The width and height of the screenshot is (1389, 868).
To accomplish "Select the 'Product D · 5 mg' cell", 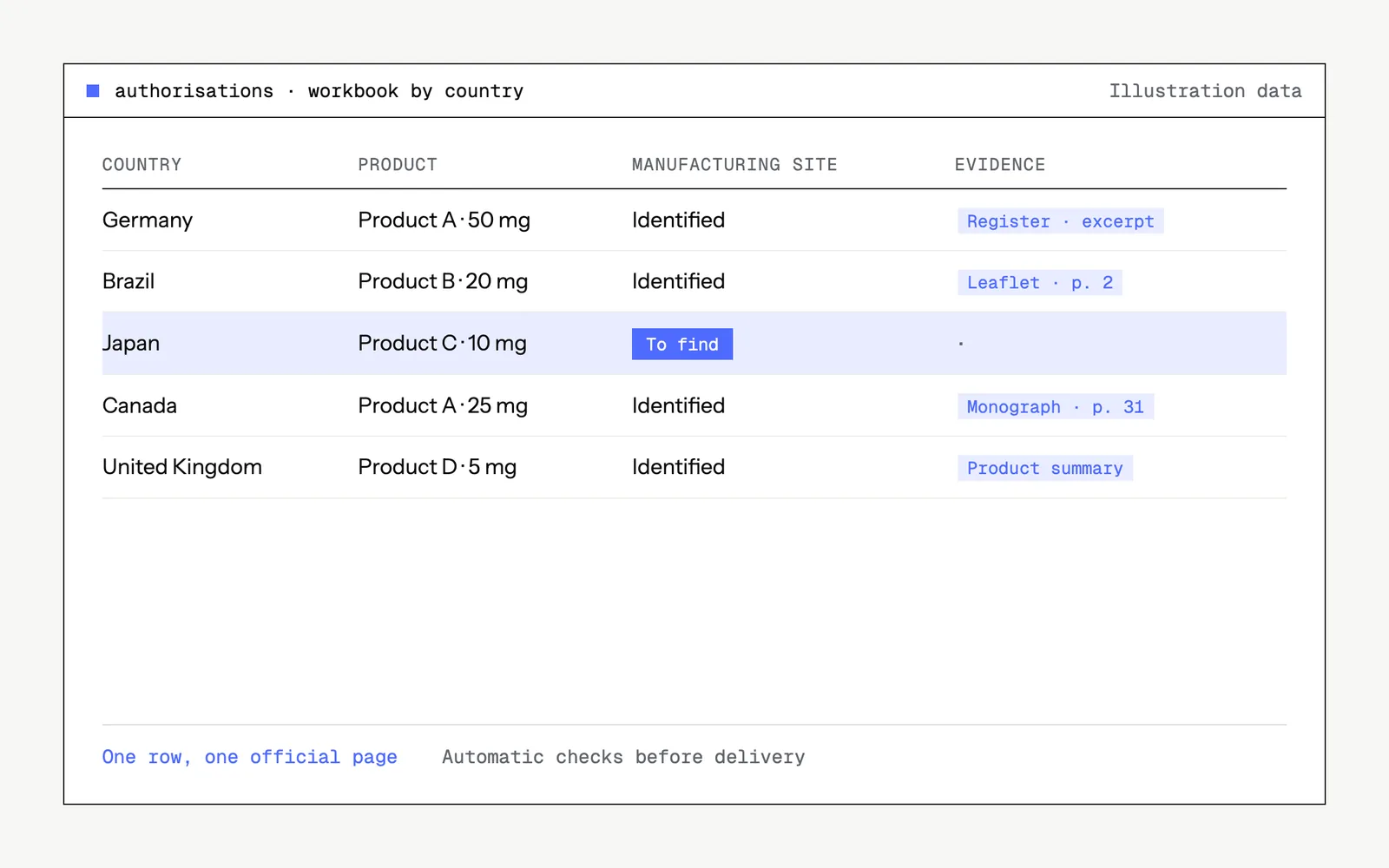I will click(437, 467).
